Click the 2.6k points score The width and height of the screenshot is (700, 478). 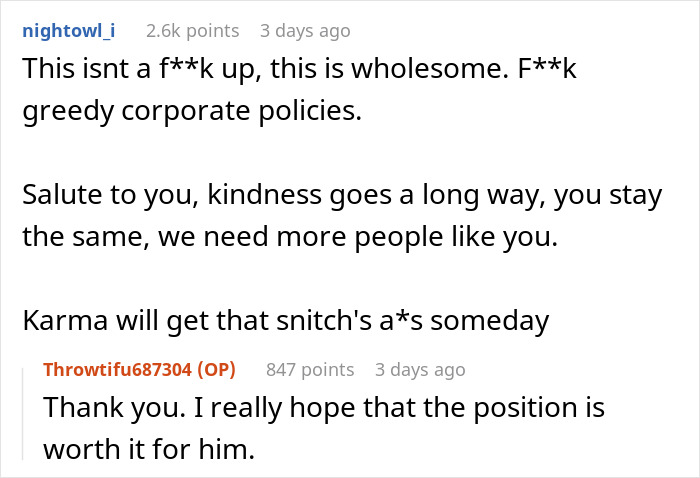pyautogui.click(x=192, y=31)
